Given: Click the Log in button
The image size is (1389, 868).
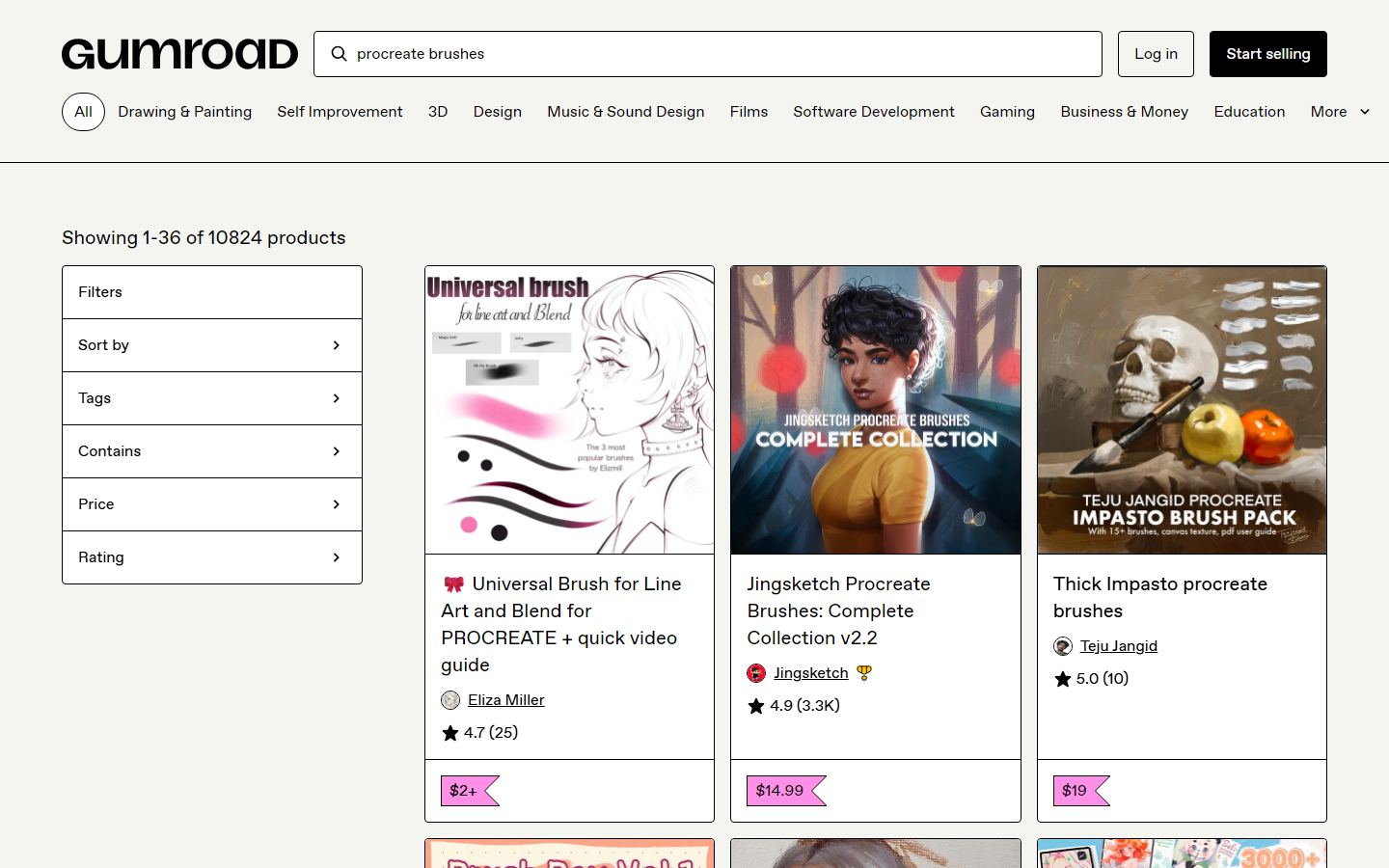Looking at the screenshot, I should point(1156,54).
